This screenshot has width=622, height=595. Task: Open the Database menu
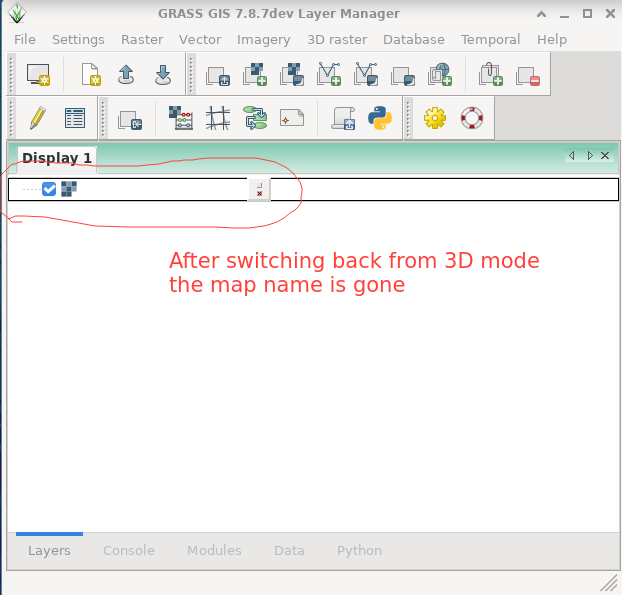414,39
